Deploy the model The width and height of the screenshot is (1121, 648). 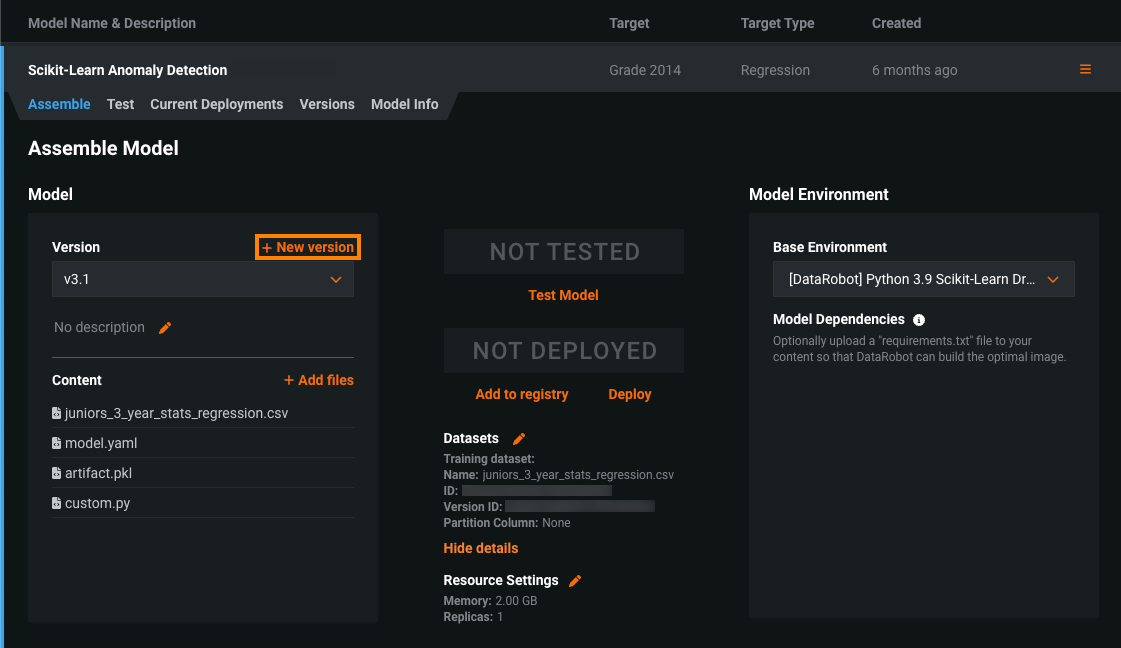click(x=629, y=394)
